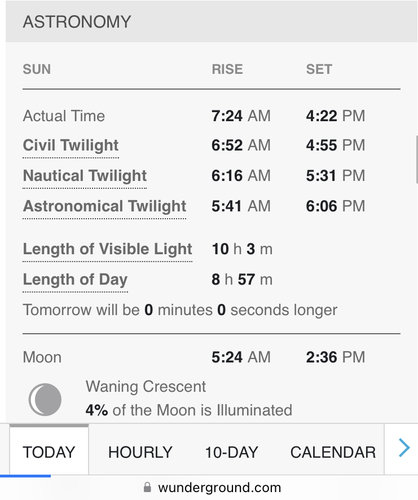418x500 pixels.
Task: Click the RISE column header
Action: (227, 69)
